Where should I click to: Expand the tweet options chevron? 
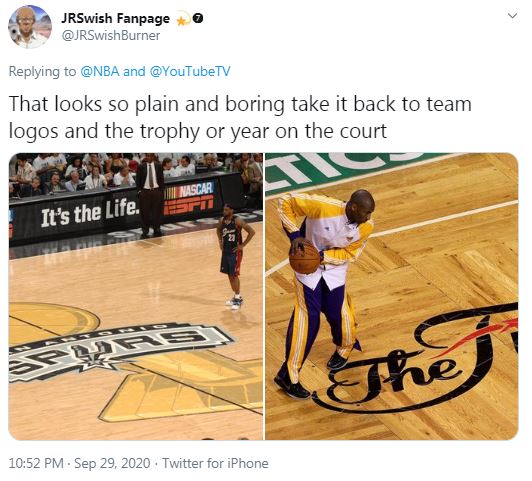click(x=512, y=16)
